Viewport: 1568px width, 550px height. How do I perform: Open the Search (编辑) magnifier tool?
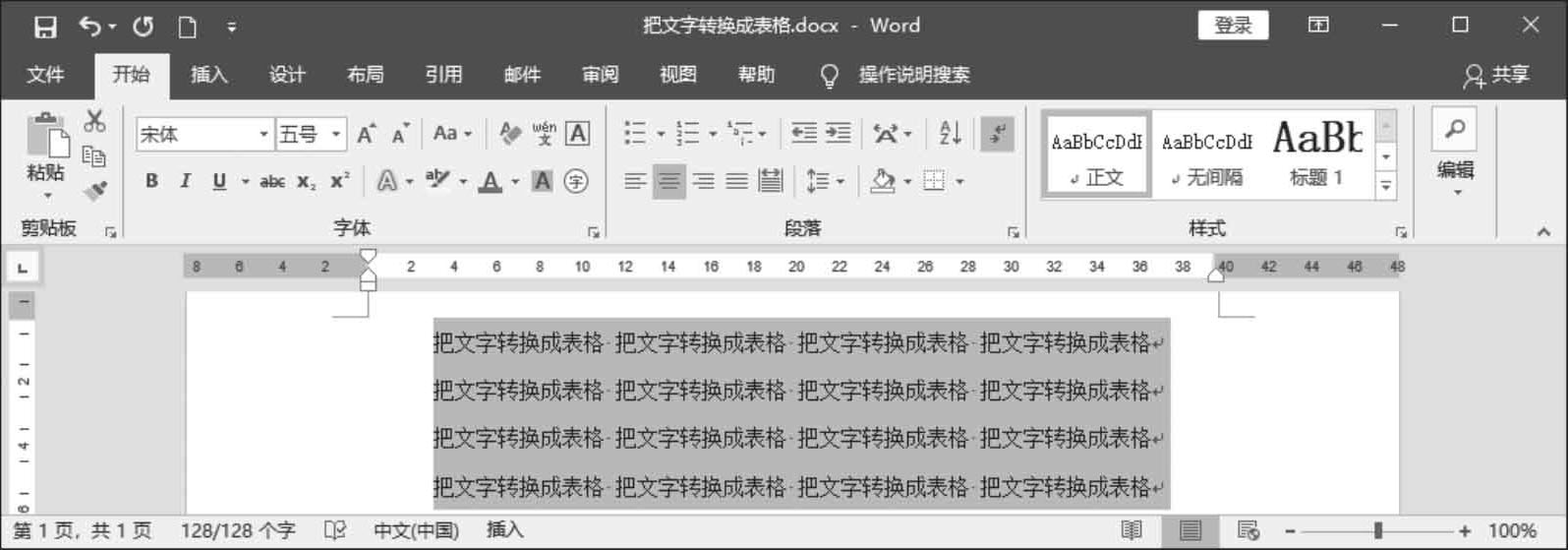click(1455, 130)
